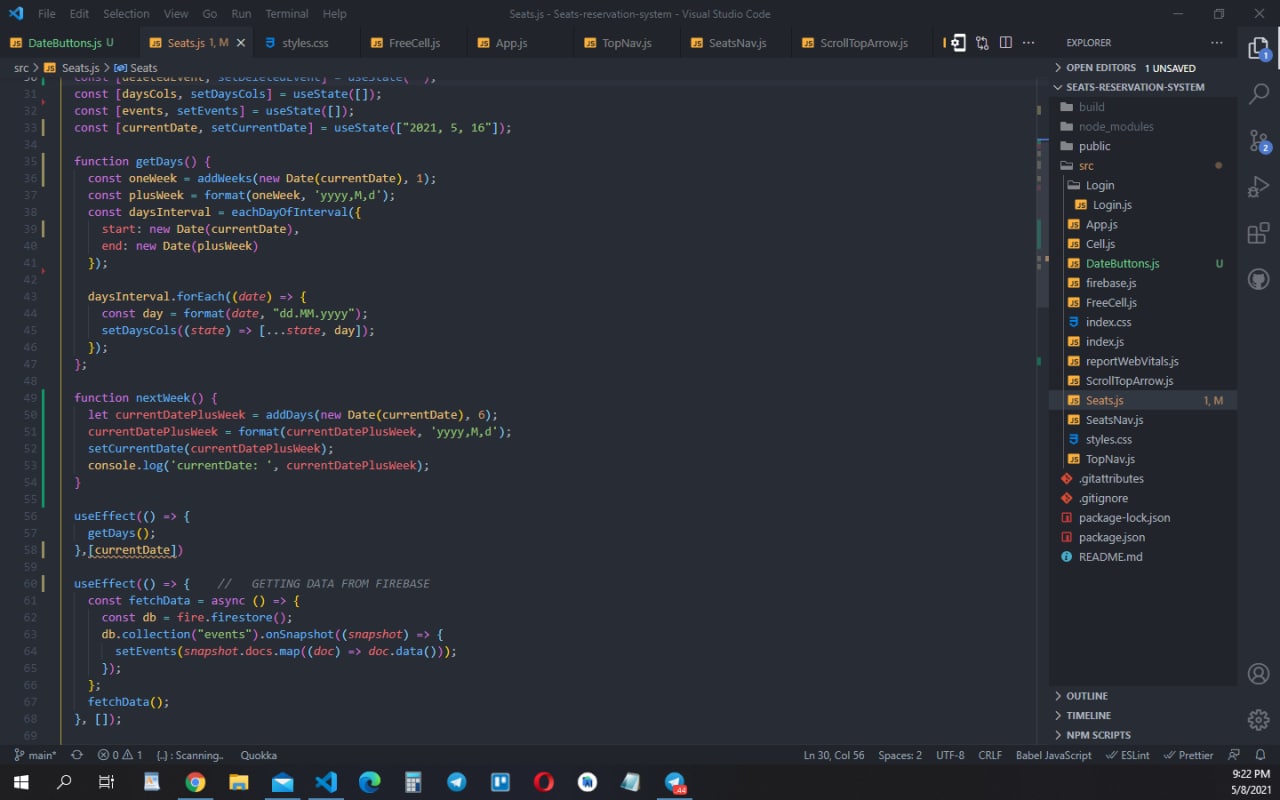Viewport: 1280px width, 800px height.
Task: Click the notifications bell in the status bar
Action: coord(1260,755)
